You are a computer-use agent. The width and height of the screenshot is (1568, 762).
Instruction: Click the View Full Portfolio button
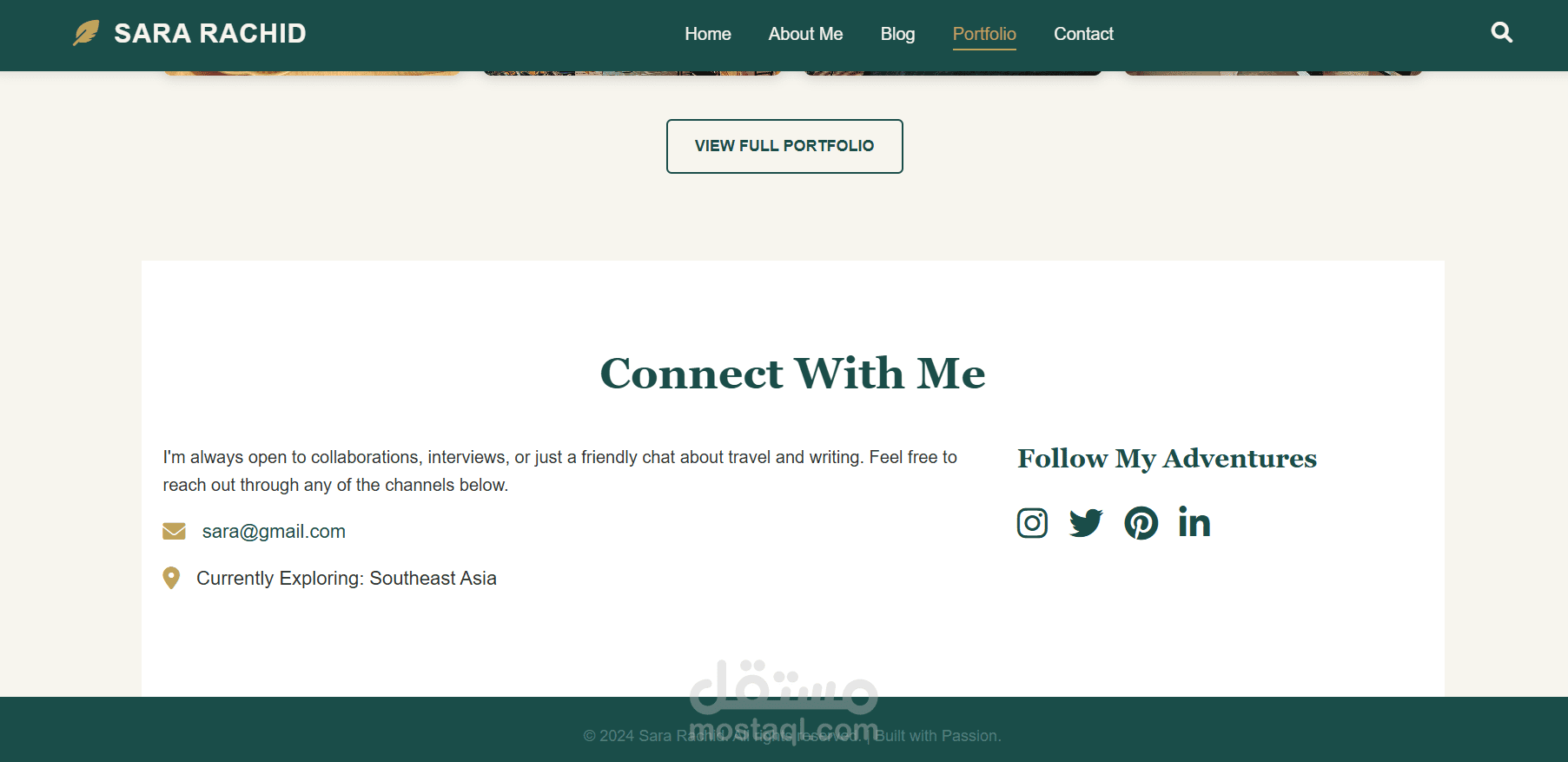point(784,146)
